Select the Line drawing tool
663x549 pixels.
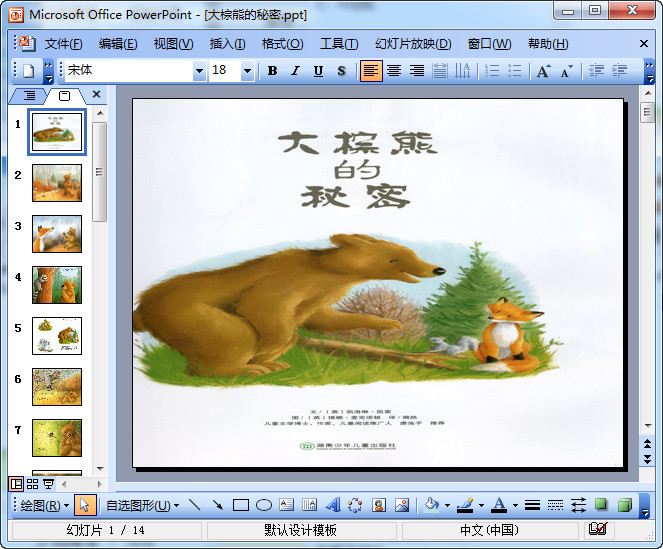pyautogui.click(x=195, y=505)
